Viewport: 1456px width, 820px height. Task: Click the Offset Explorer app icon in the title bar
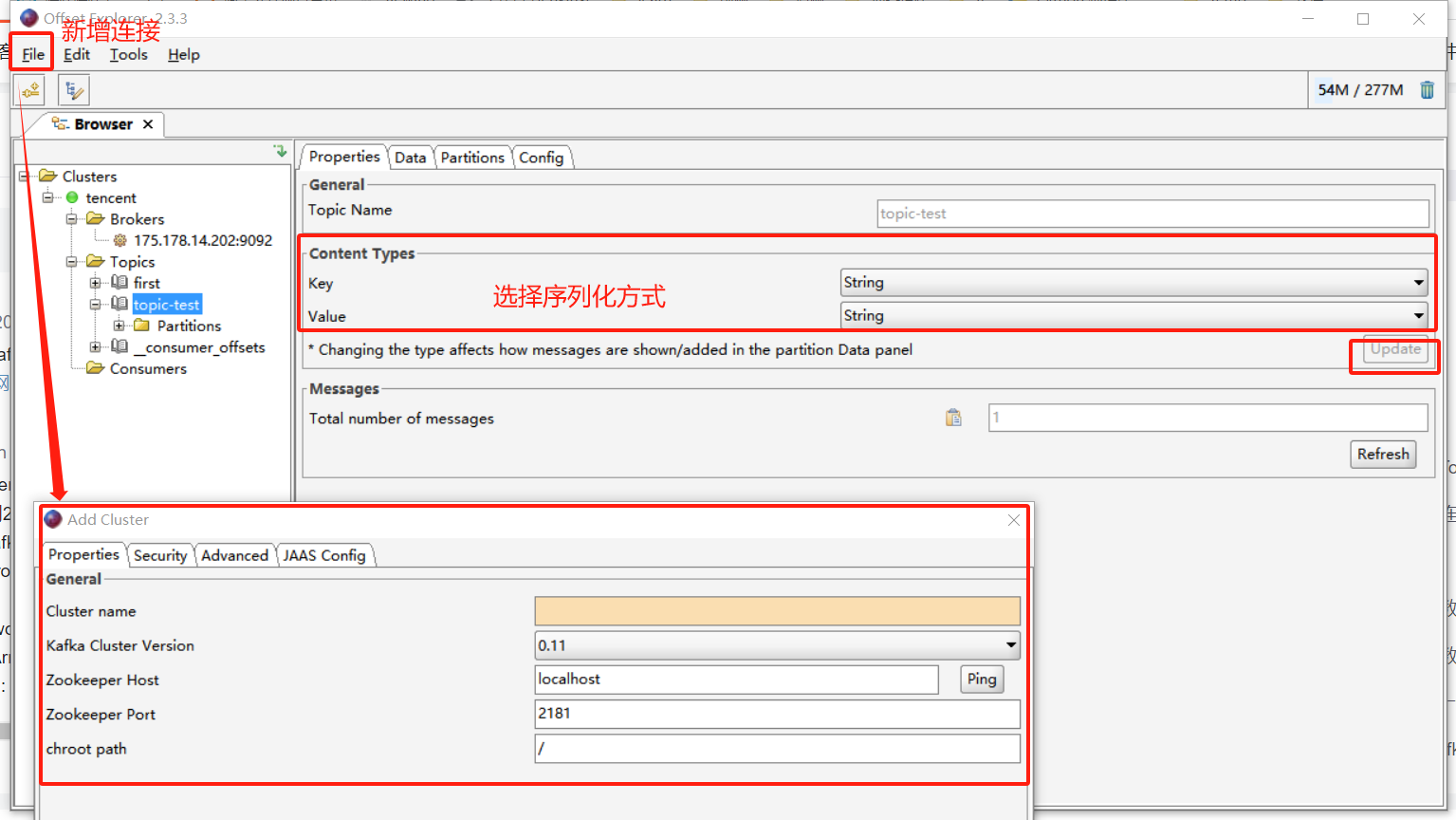pos(29,18)
